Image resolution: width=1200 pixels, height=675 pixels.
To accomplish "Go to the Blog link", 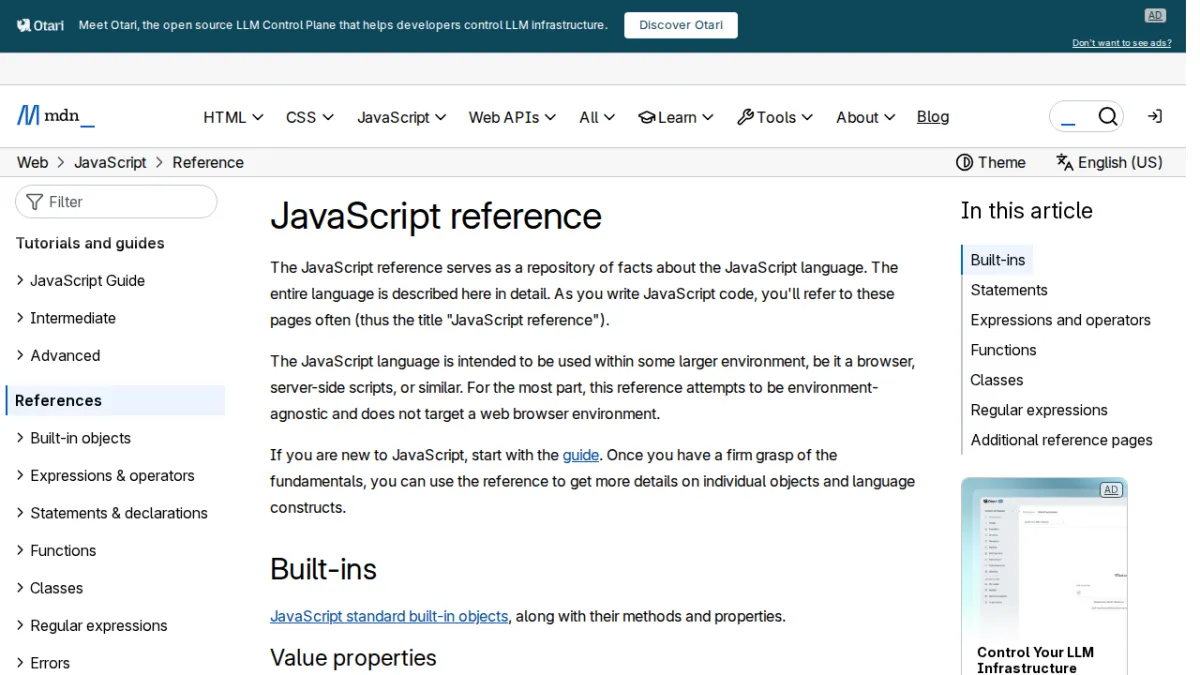I will [x=933, y=117].
